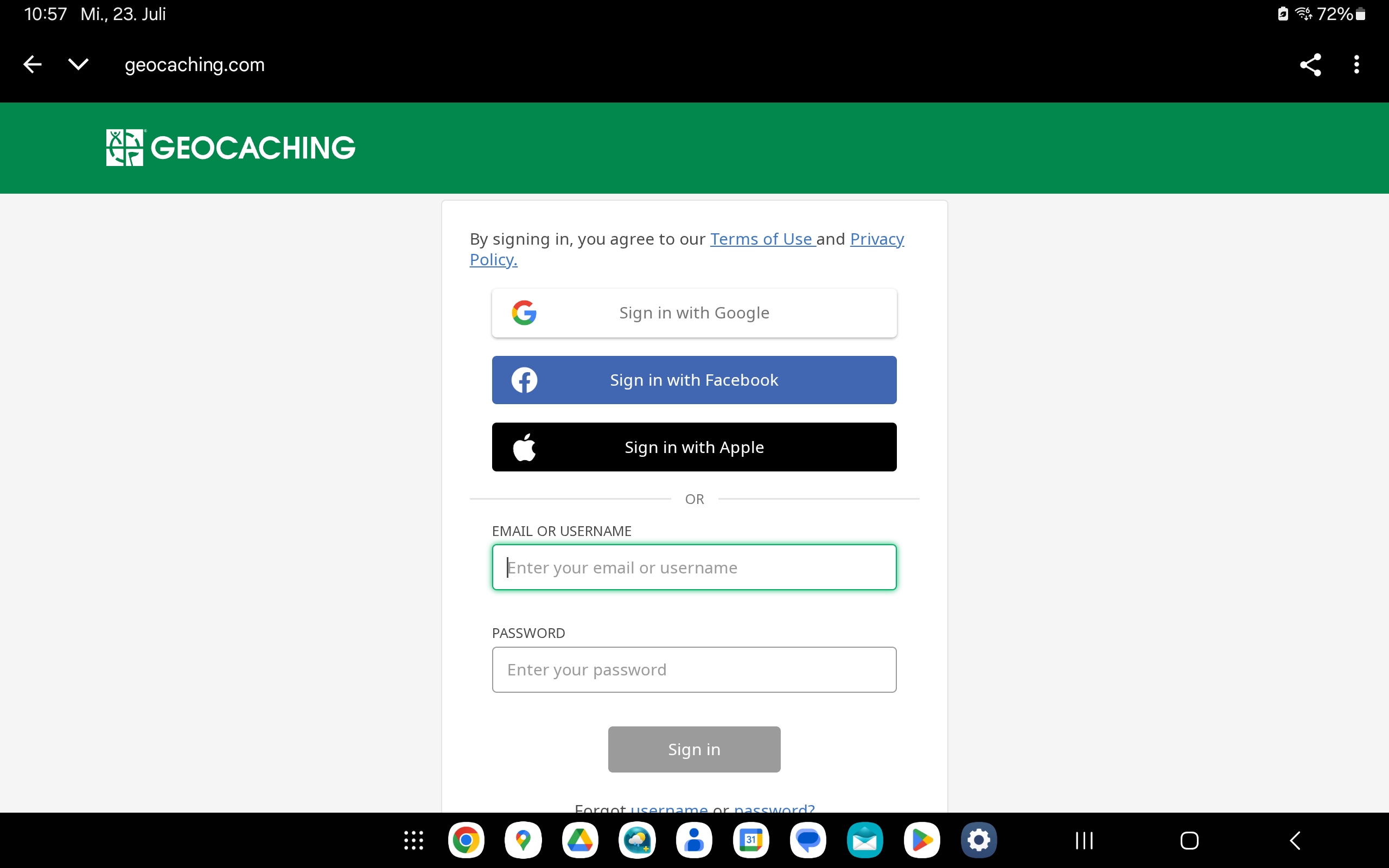Open Settings gear in the taskbar
The image size is (1389, 868).
point(979,840)
